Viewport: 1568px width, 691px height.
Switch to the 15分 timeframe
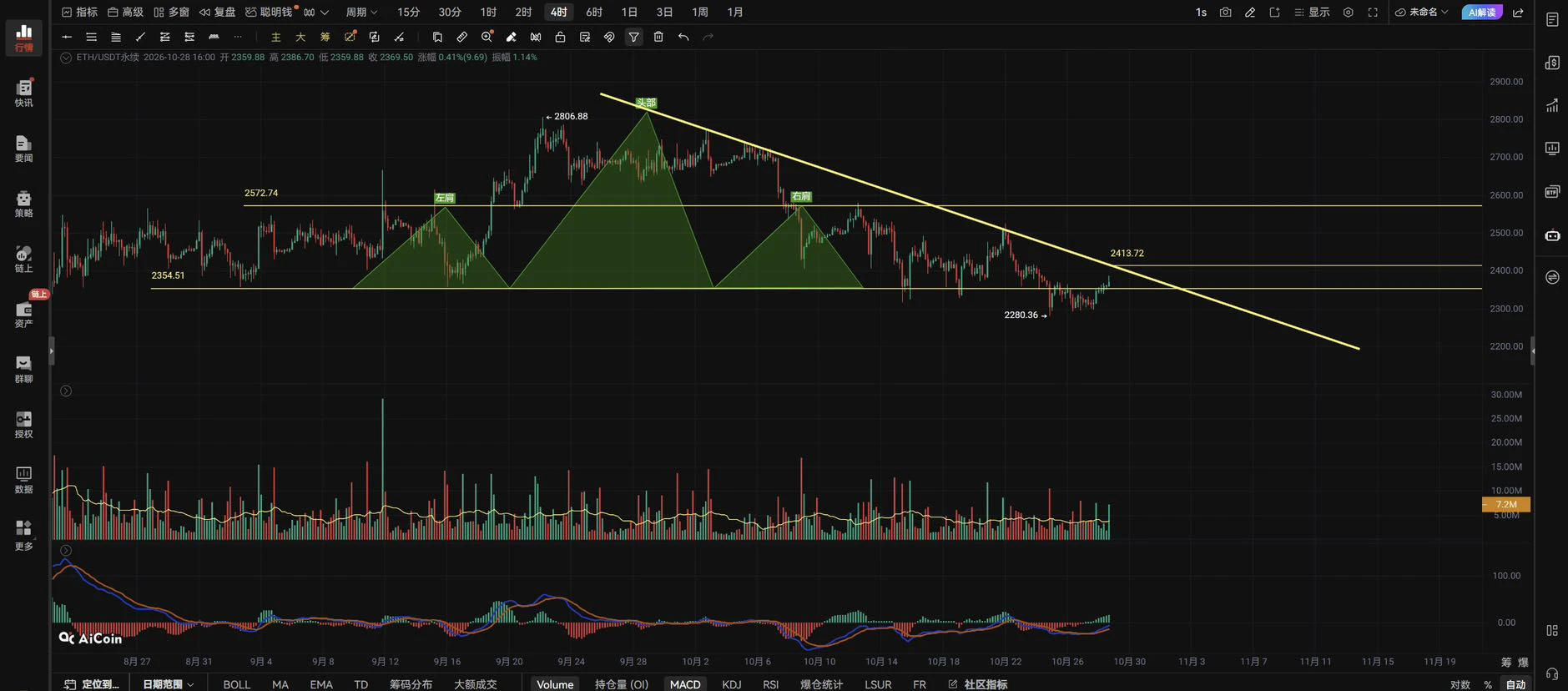click(x=408, y=13)
